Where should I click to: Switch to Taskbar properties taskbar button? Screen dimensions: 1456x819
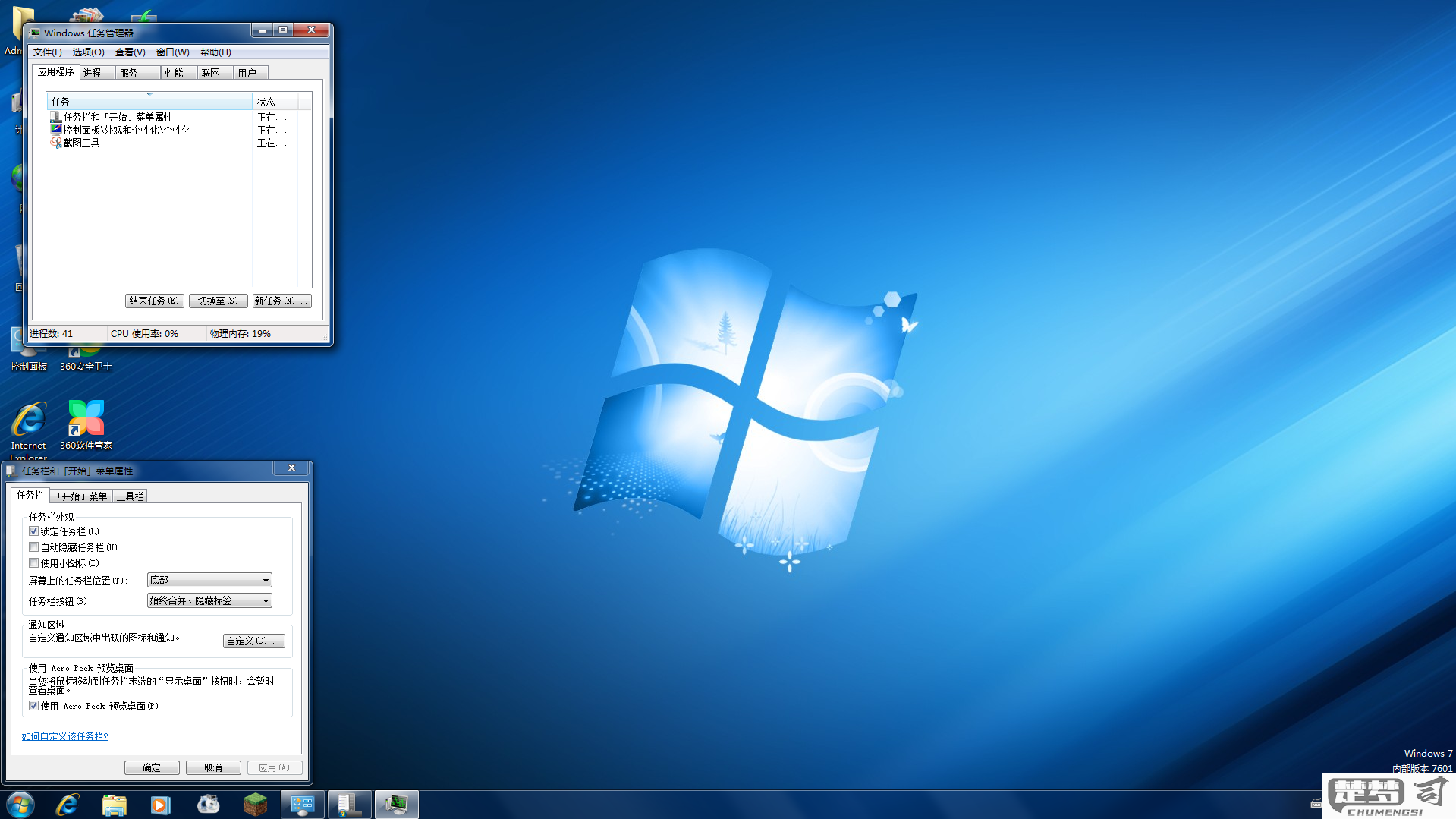point(349,805)
